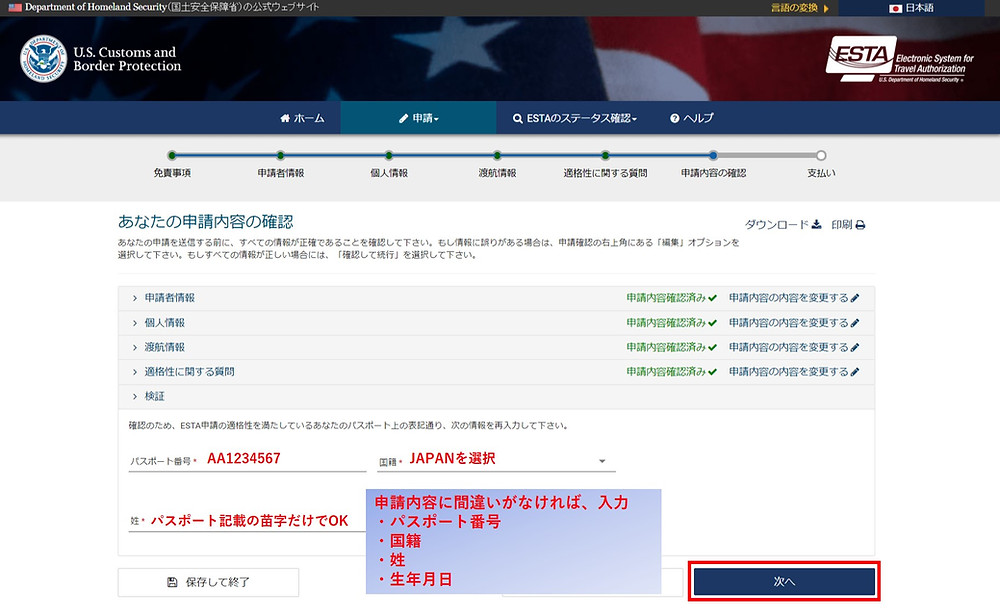Open the 国籍 nationality dropdown
Image resolution: width=1000 pixels, height=616 pixels.
496,460
